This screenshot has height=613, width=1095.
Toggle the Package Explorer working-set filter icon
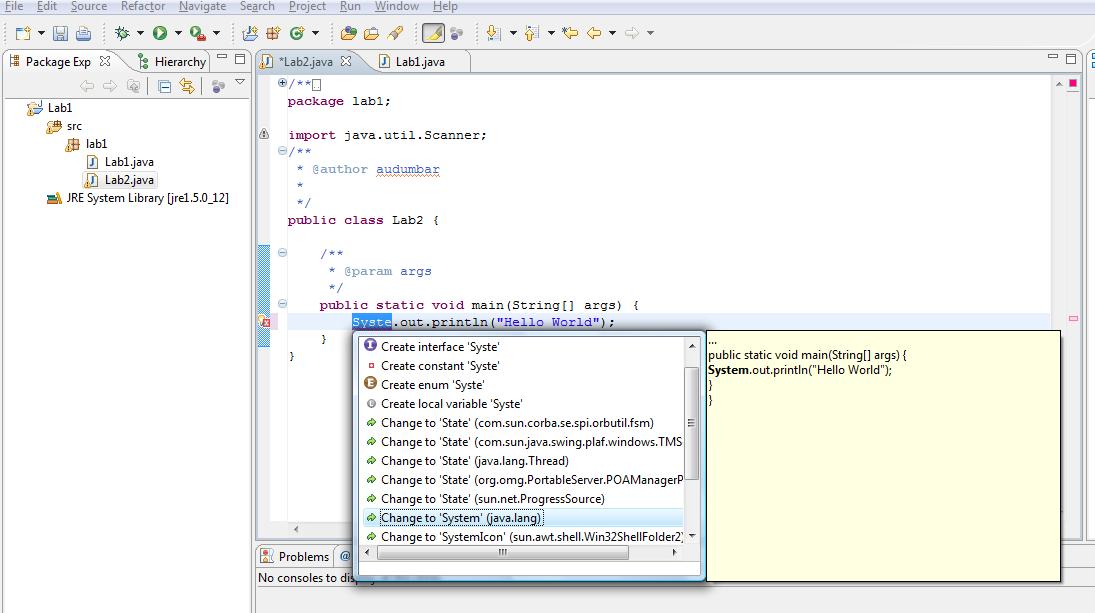point(219,87)
